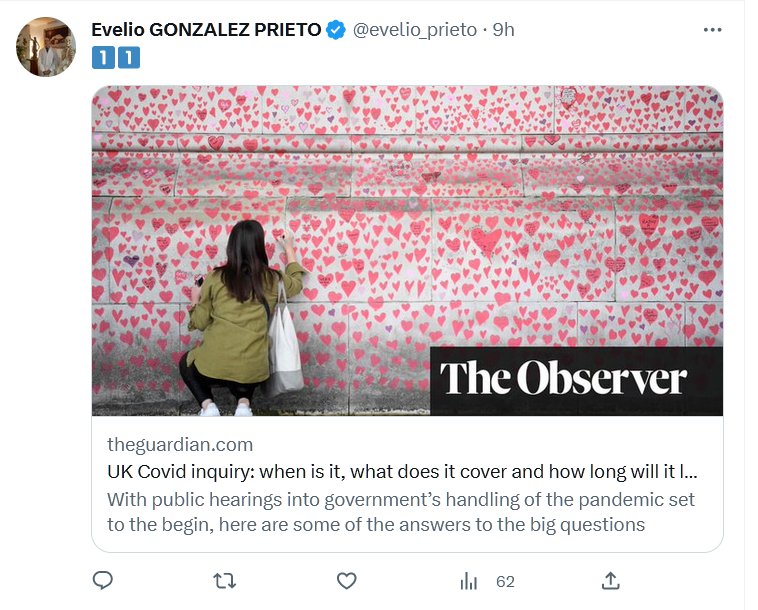The image size is (758, 610).
Task: Like the tweet with the heart
Action: (346, 580)
